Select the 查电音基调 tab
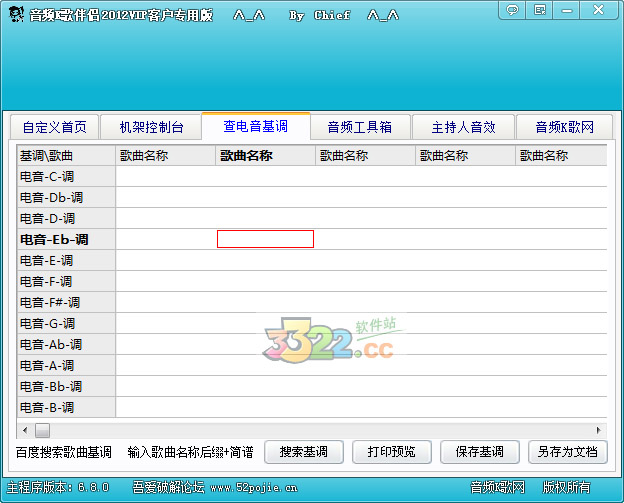624x503 pixels. coord(256,126)
